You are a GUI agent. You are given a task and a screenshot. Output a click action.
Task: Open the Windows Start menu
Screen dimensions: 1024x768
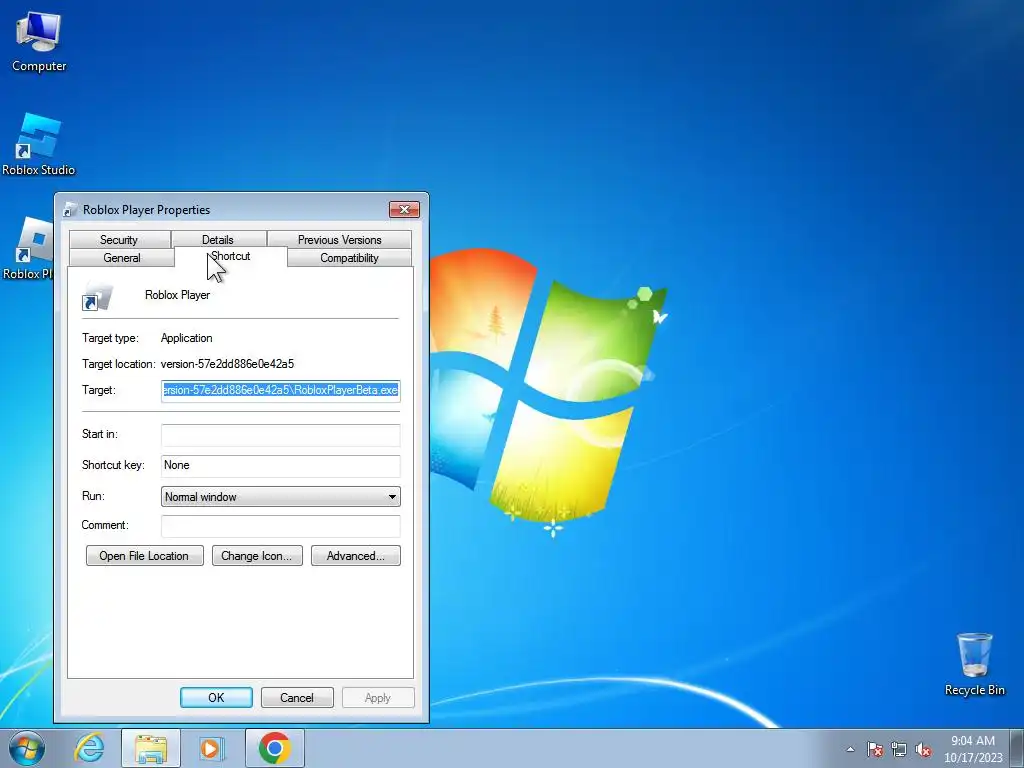(27, 748)
